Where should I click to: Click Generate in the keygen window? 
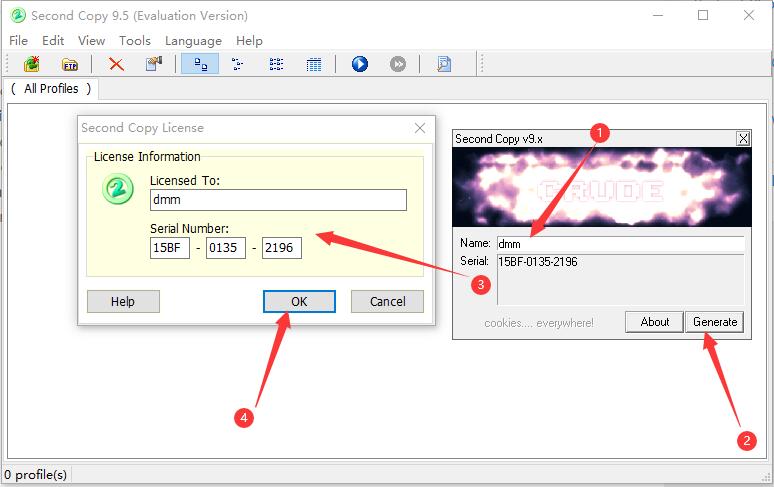[x=715, y=322]
